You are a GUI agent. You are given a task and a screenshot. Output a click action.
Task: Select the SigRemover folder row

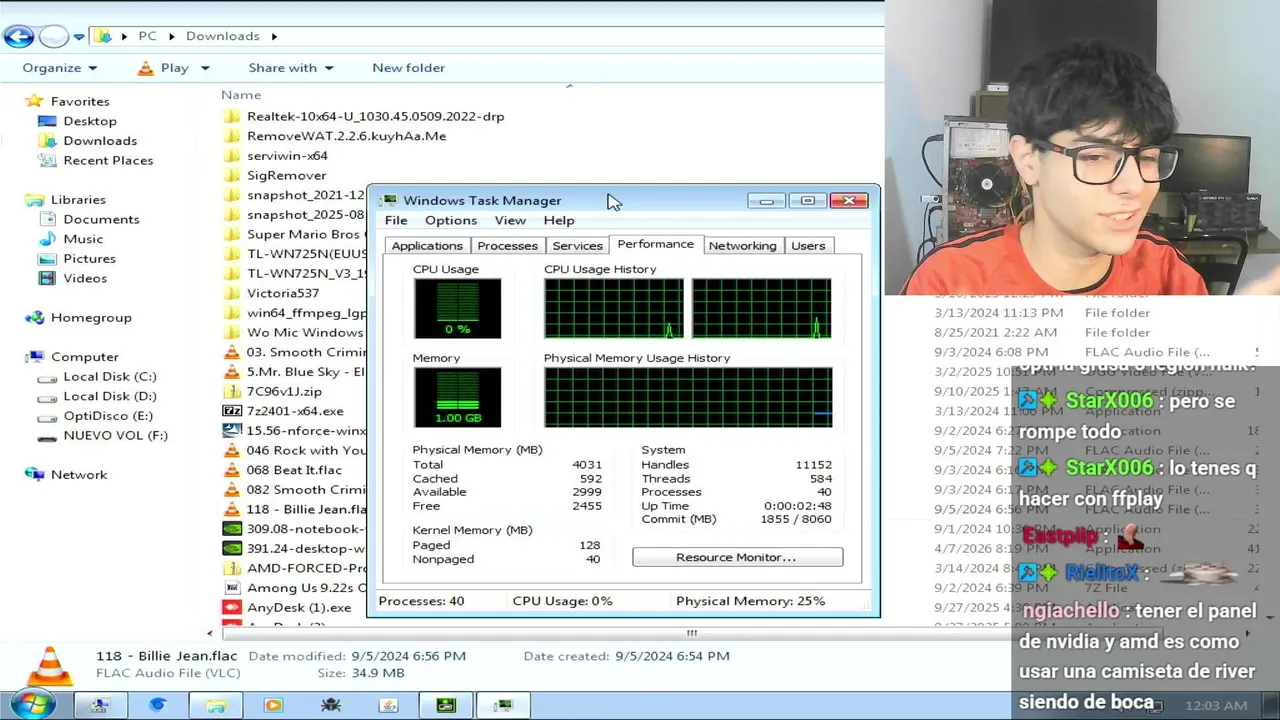click(286, 175)
